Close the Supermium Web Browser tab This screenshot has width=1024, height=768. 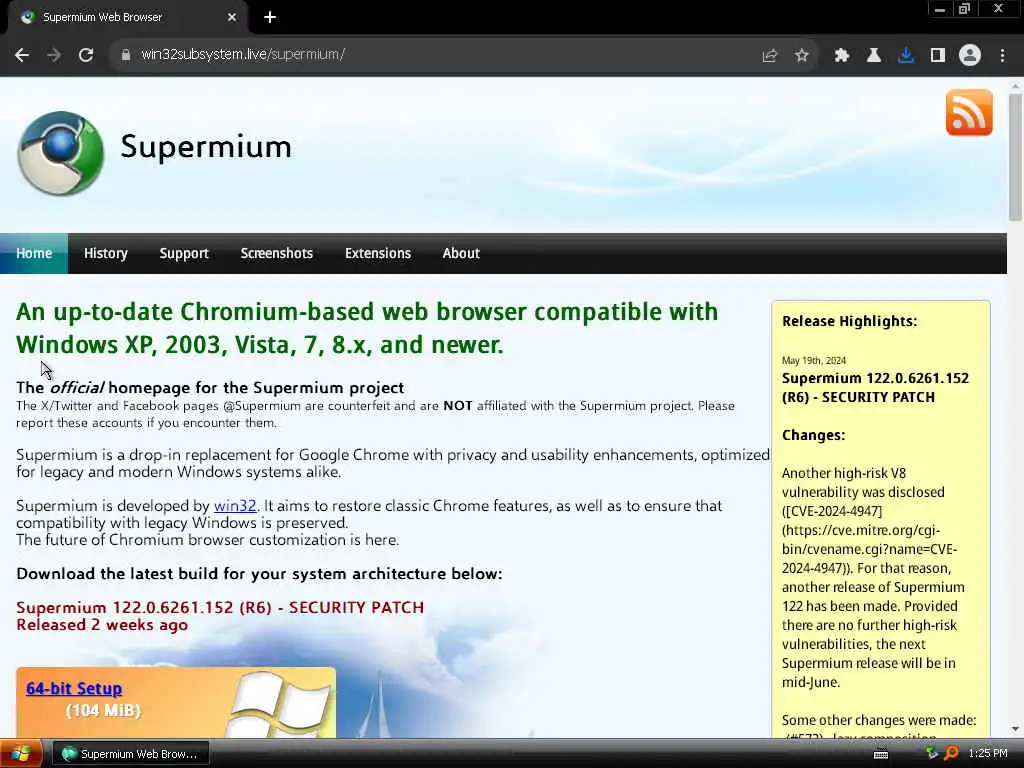point(232,17)
